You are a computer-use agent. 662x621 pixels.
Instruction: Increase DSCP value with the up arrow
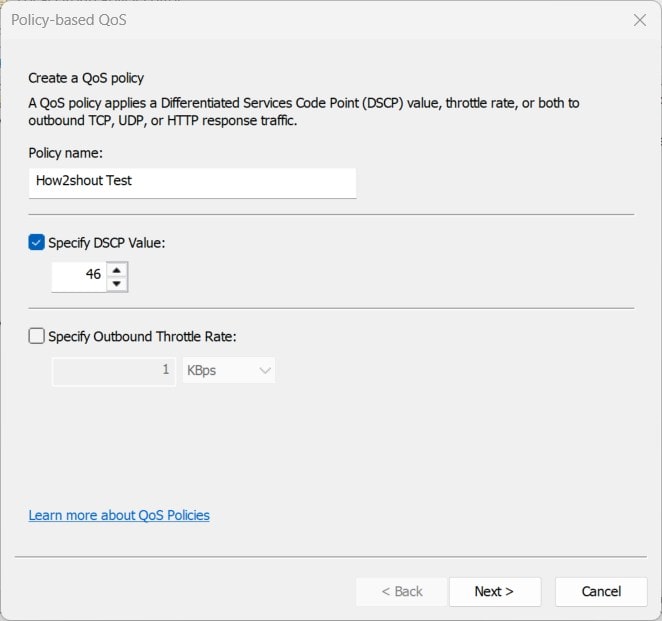pos(117,269)
